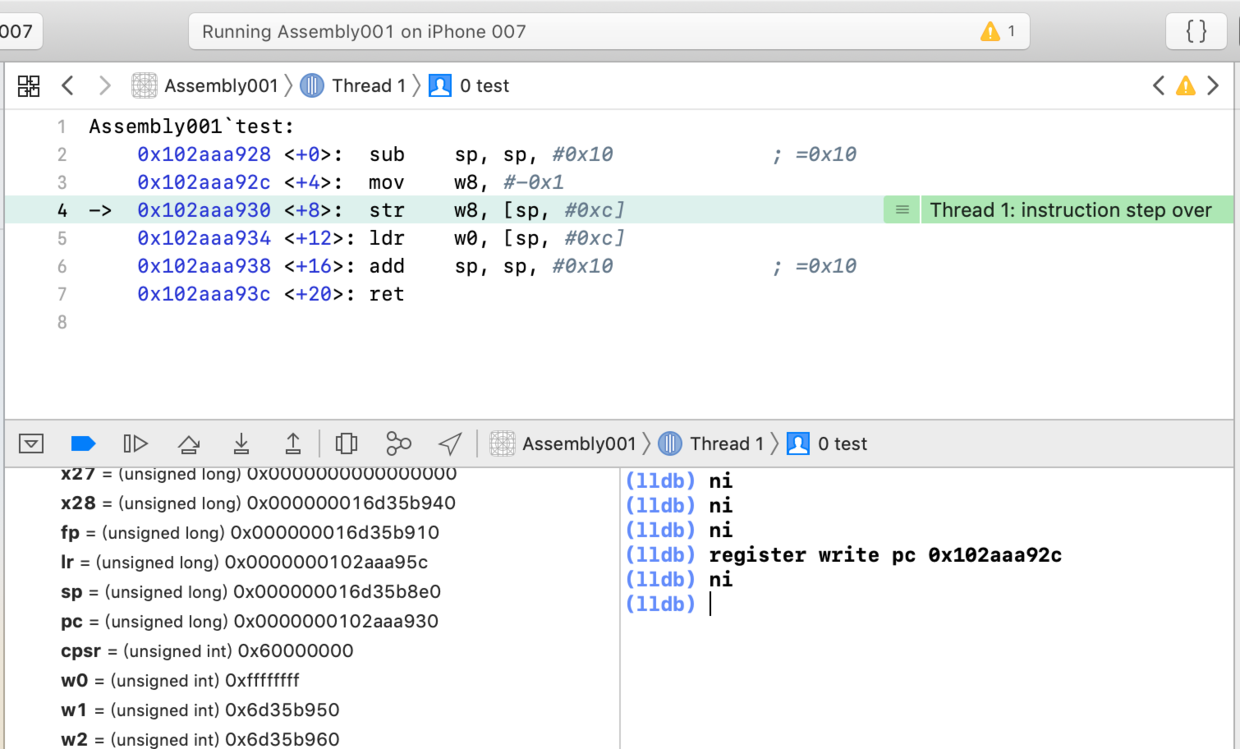Open the library braces button
The height and width of the screenshot is (749, 1240).
(1196, 31)
